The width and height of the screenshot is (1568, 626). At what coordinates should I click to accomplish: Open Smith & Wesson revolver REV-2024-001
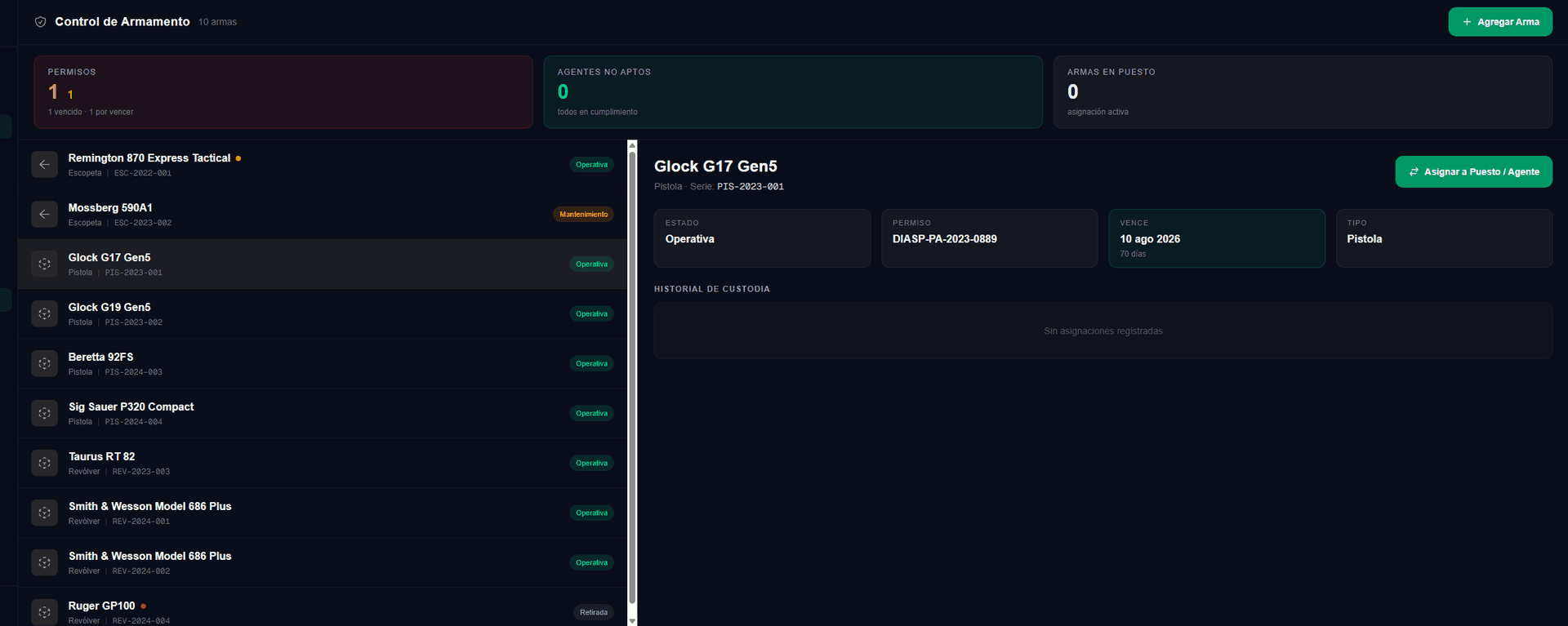click(322, 513)
